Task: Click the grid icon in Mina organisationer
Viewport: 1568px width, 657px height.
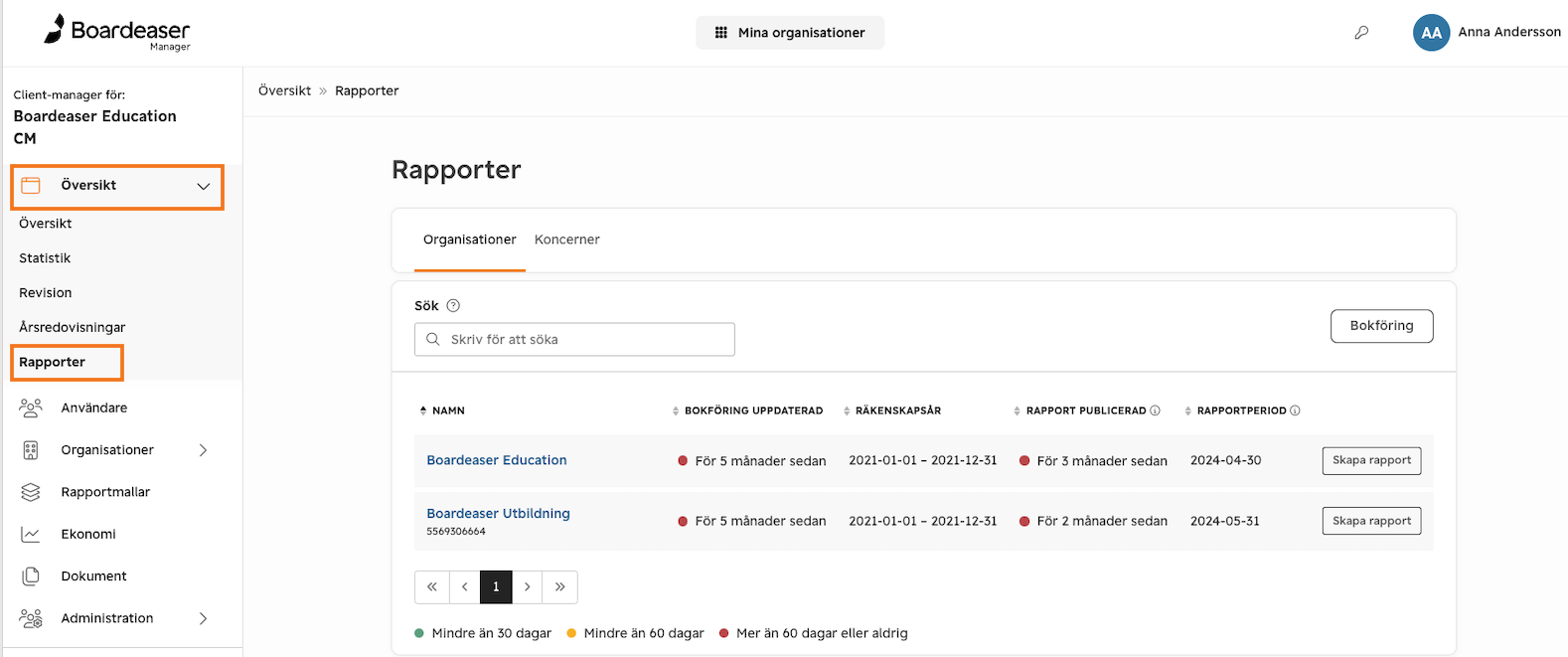Action: pyautogui.click(x=721, y=33)
